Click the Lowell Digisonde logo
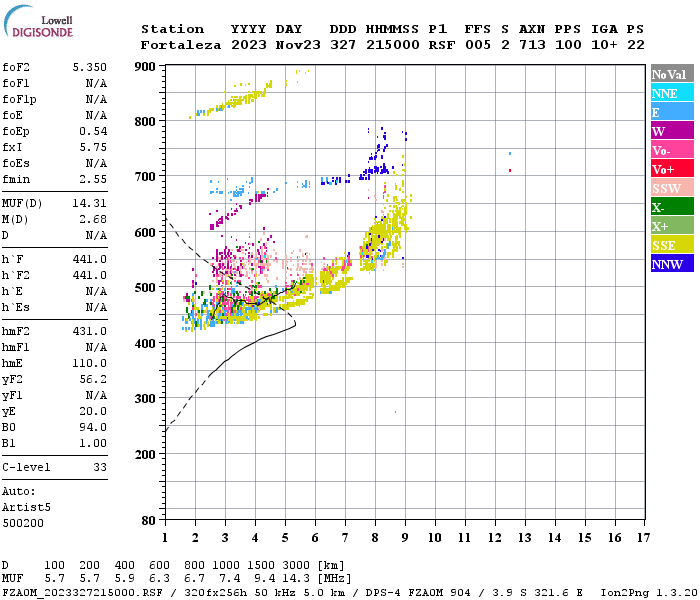700x600 pixels. 38,22
